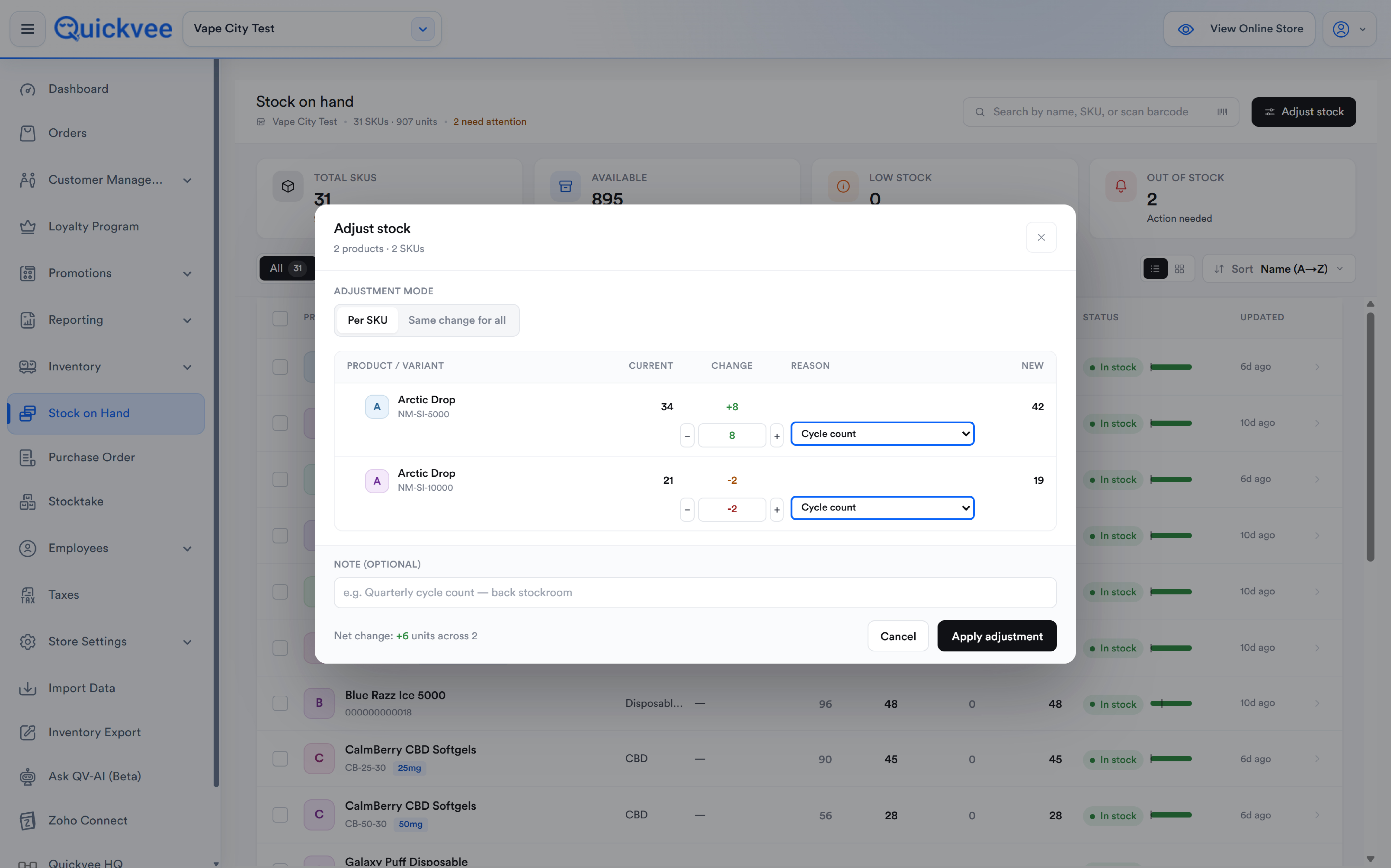This screenshot has width=1391, height=868.
Task: Click the Orders bag icon
Action: 27,133
